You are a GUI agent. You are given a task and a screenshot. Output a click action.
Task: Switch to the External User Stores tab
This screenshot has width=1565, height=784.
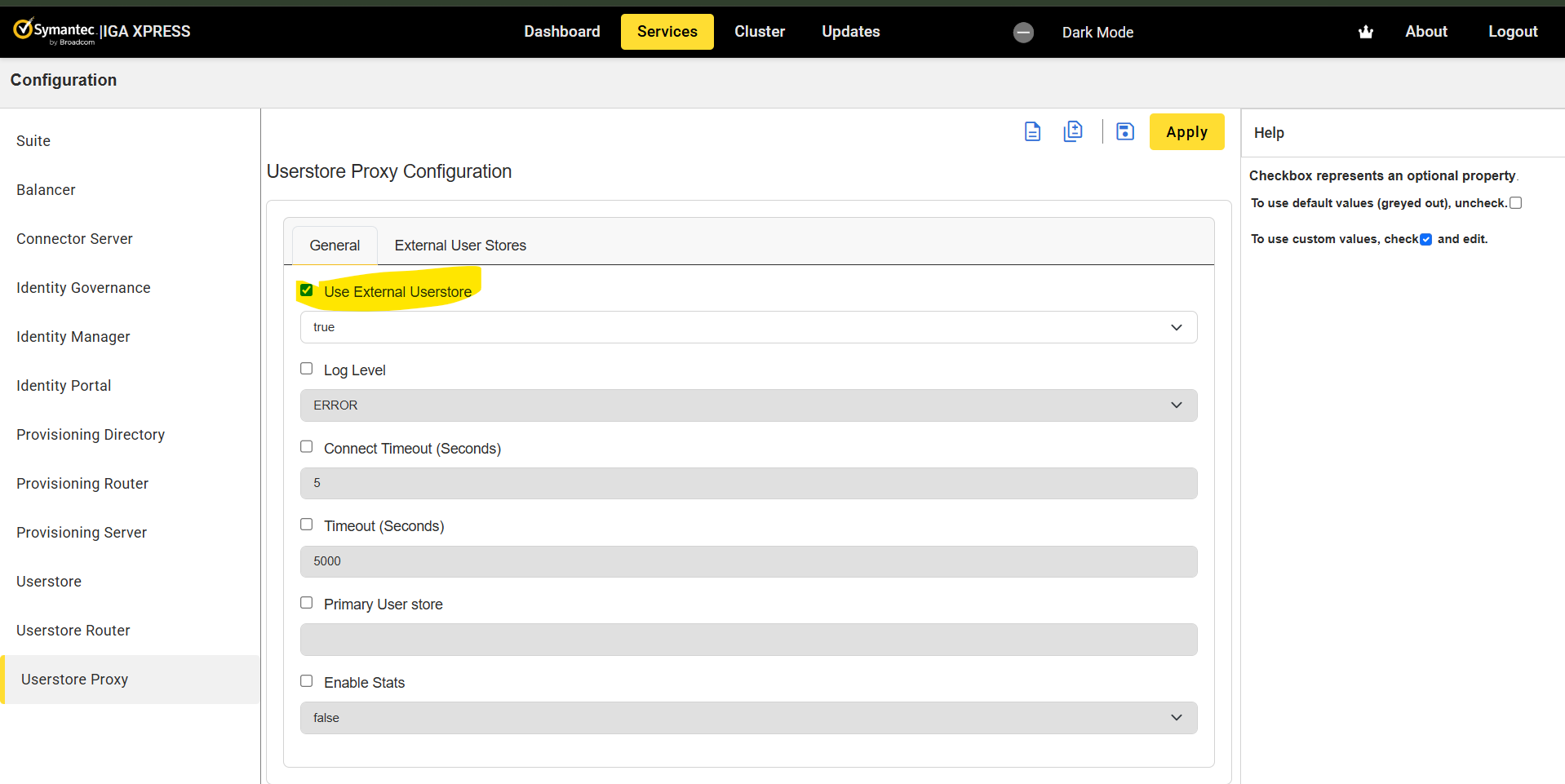coord(460,246)
